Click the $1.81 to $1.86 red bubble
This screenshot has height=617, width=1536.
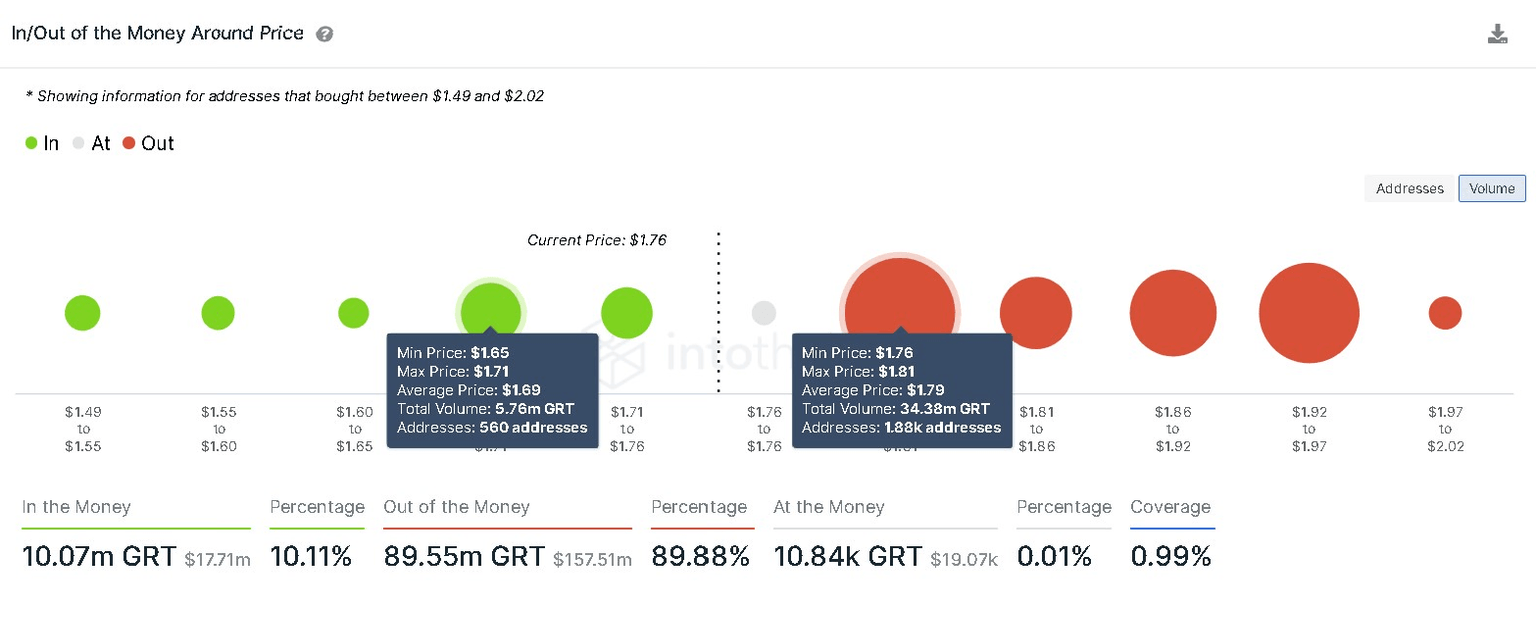click(1036, 313)
